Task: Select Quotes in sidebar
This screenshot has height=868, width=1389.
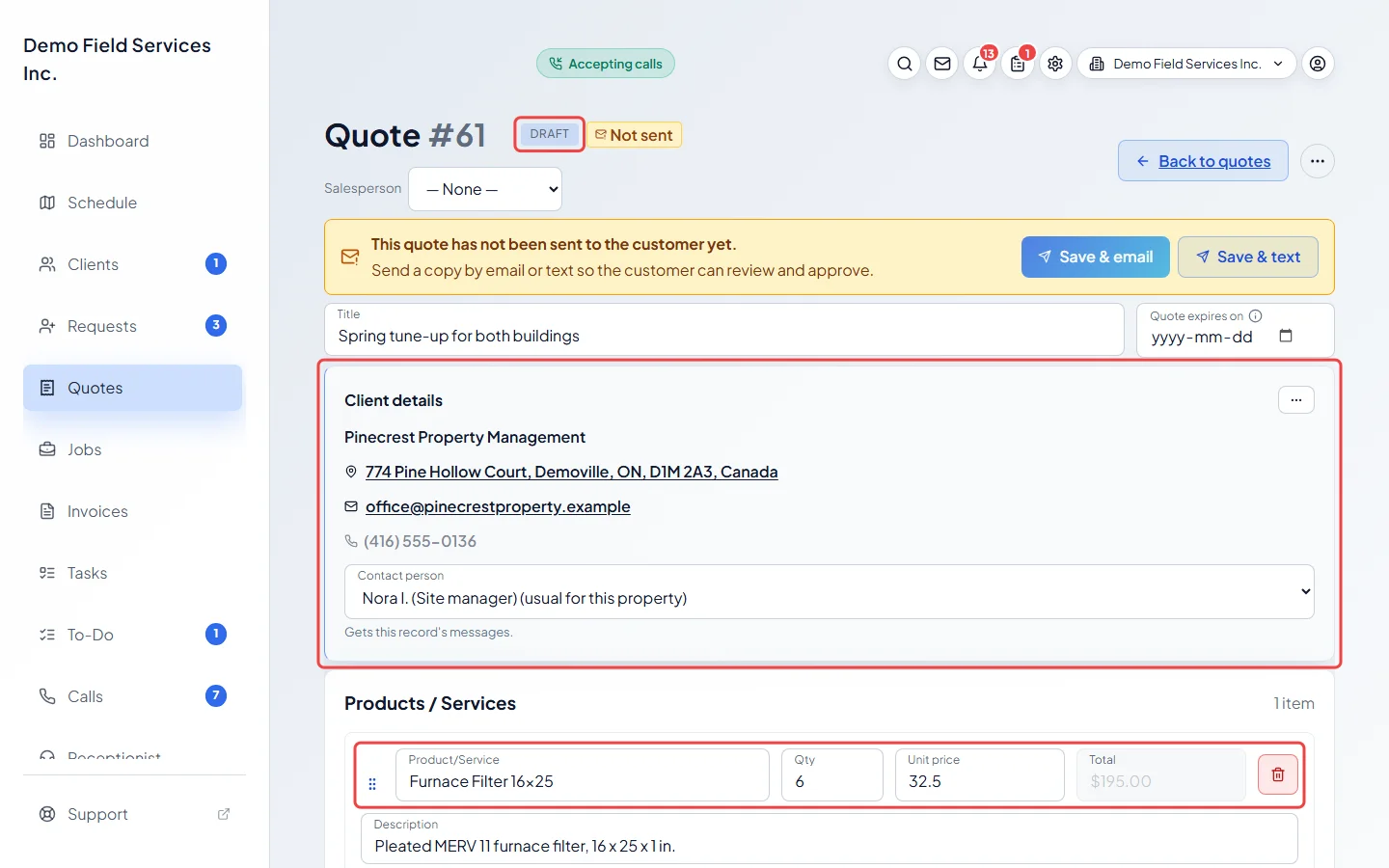Action: point(133,388)
